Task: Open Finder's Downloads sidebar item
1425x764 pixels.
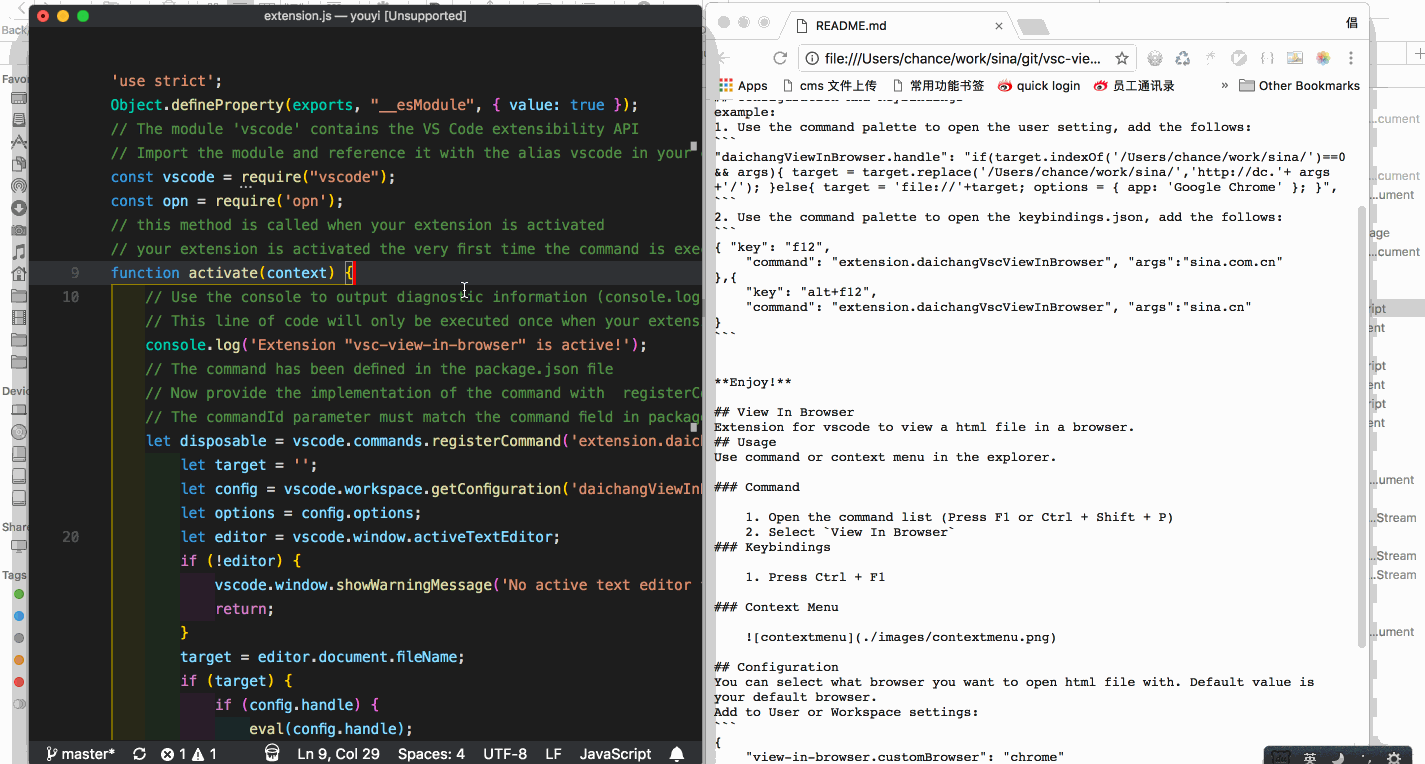Action: tap(18, 208)
